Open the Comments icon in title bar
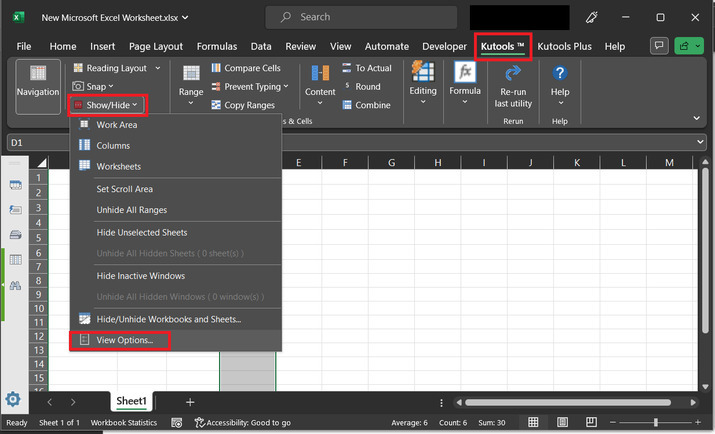The height and width of the screenshot is (434, 715). coord(659,46)
